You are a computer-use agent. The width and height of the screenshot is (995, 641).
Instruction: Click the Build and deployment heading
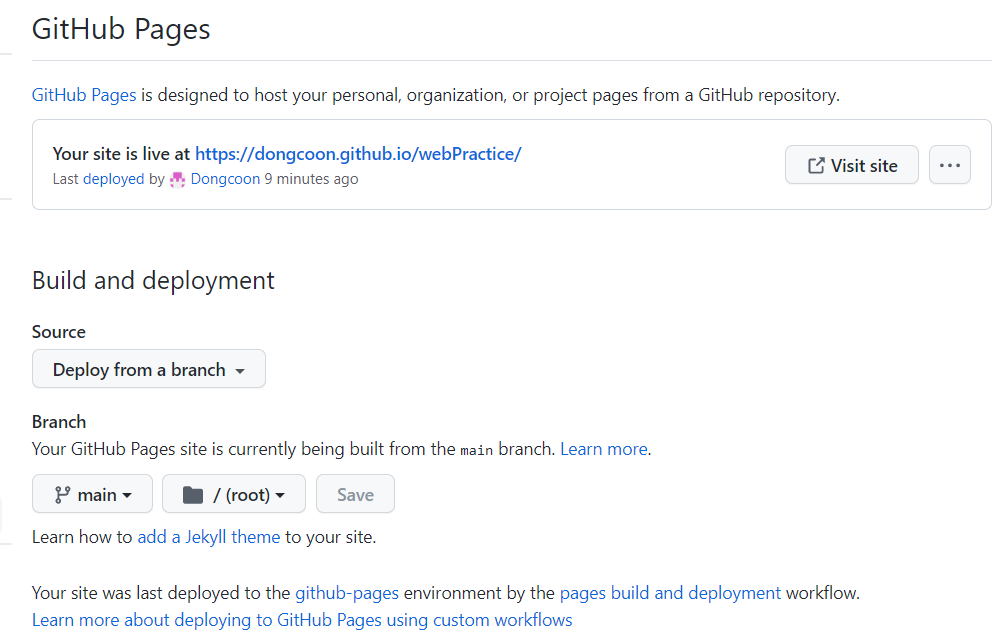click(153, 281)
